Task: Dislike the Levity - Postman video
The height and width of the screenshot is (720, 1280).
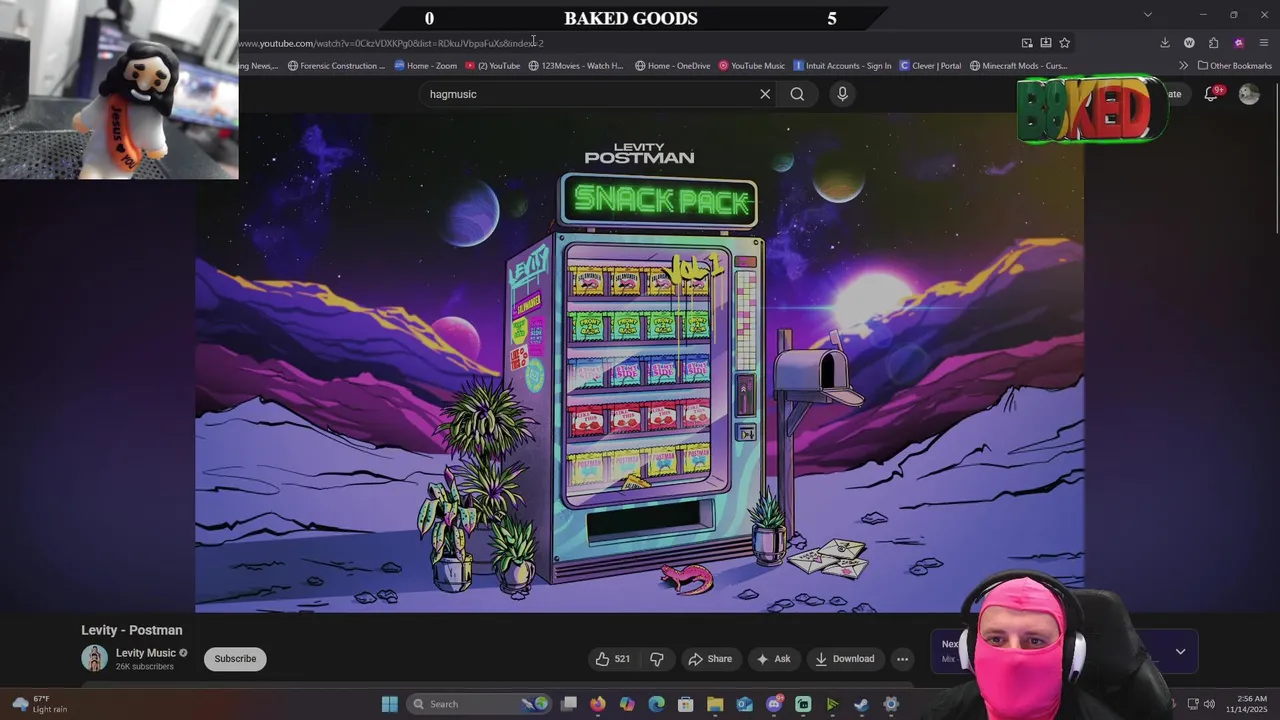Action: point(657,659)
